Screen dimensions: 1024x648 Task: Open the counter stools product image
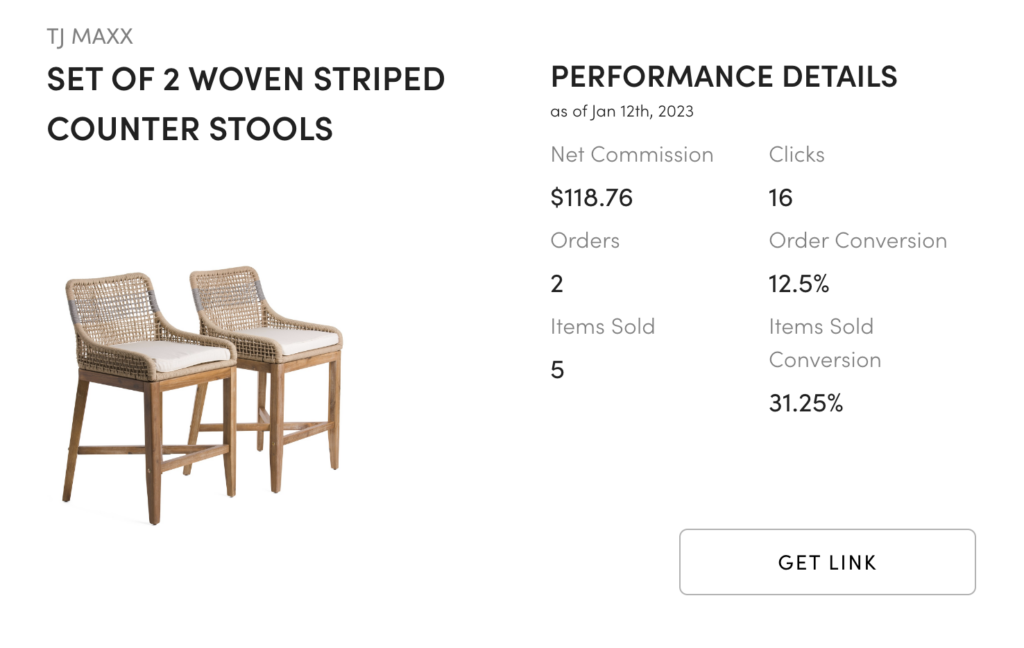coord(202,395)
